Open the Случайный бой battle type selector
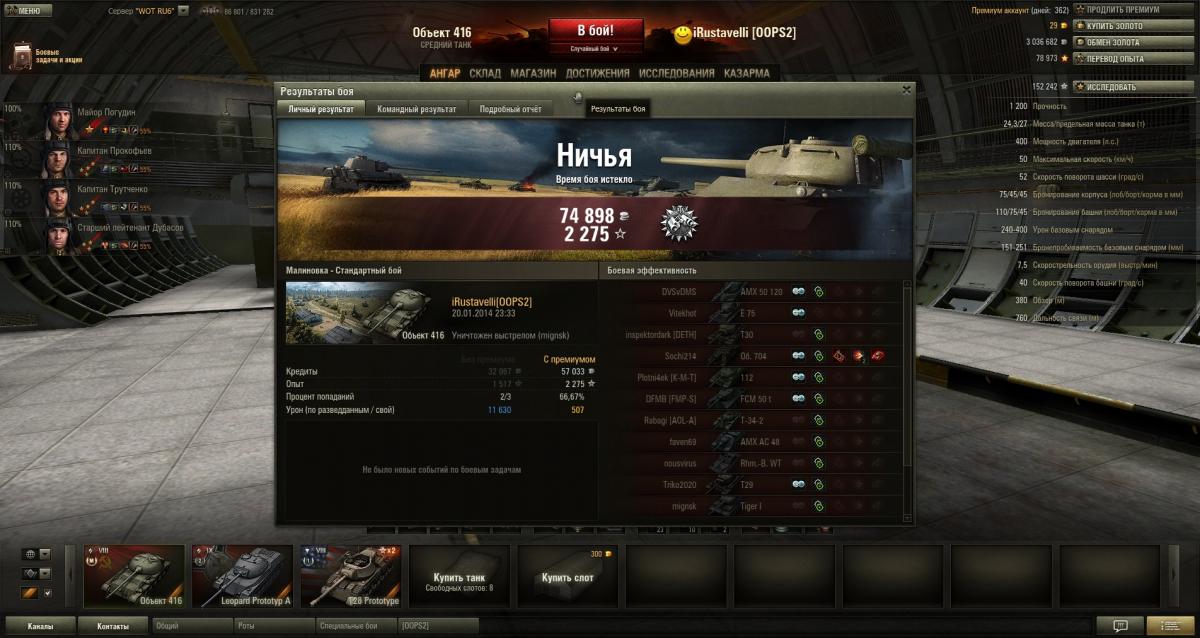The image size is (1200, 638). (x=594, y=48)
